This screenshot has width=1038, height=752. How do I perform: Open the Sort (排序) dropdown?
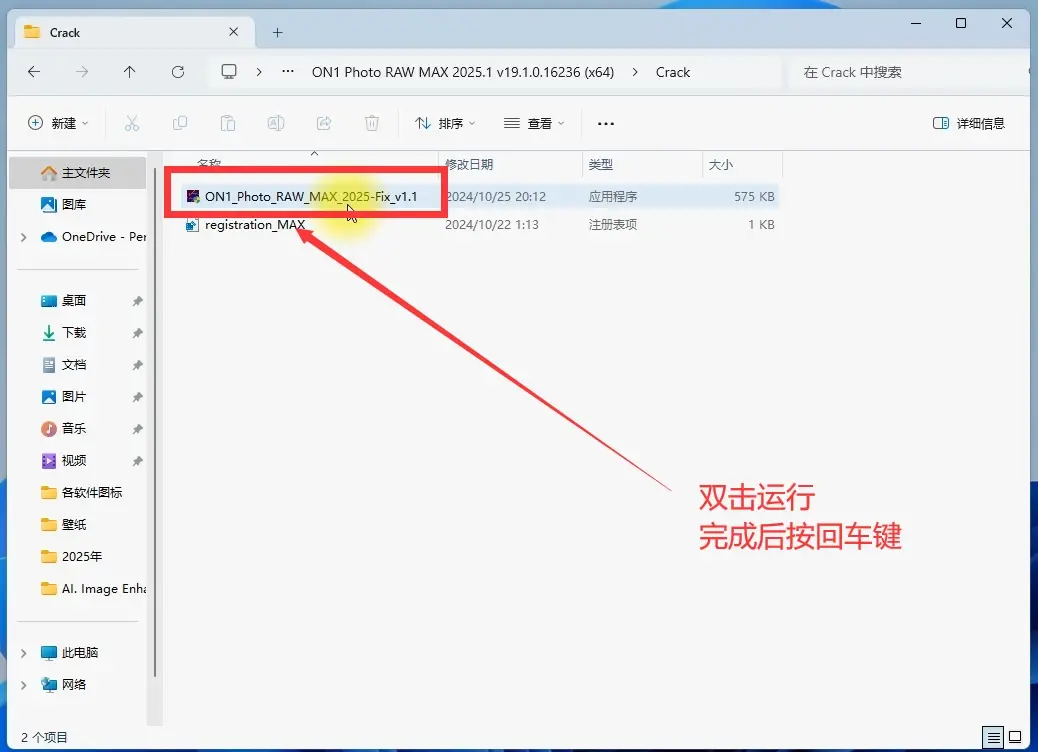(445, 123)
